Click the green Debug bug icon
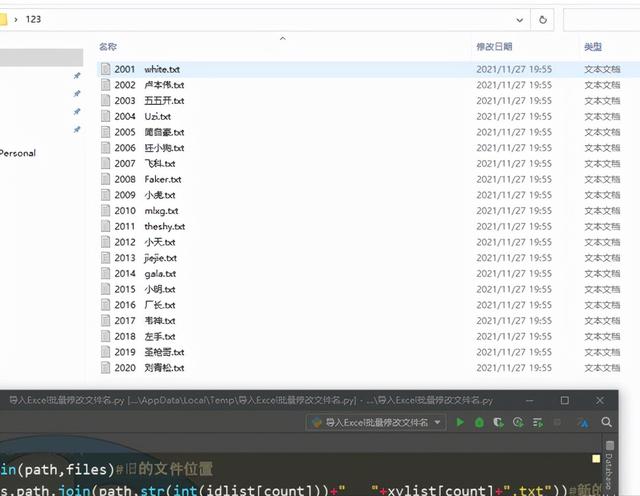The height and width of the screenshot is (496, 640). pos(480,422)
